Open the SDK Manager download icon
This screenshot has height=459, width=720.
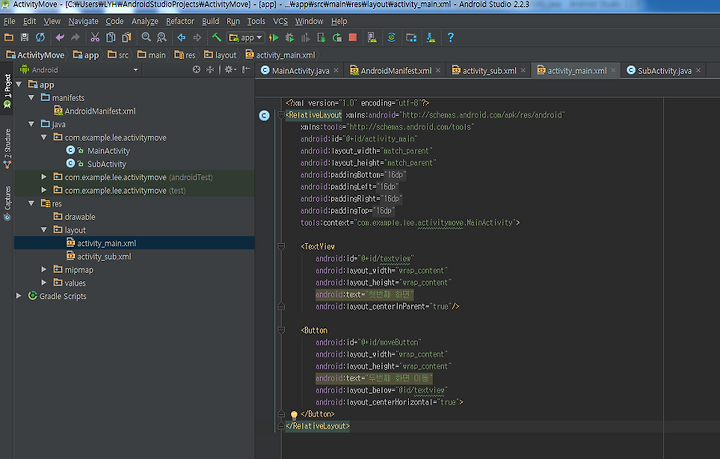[431, 38]
